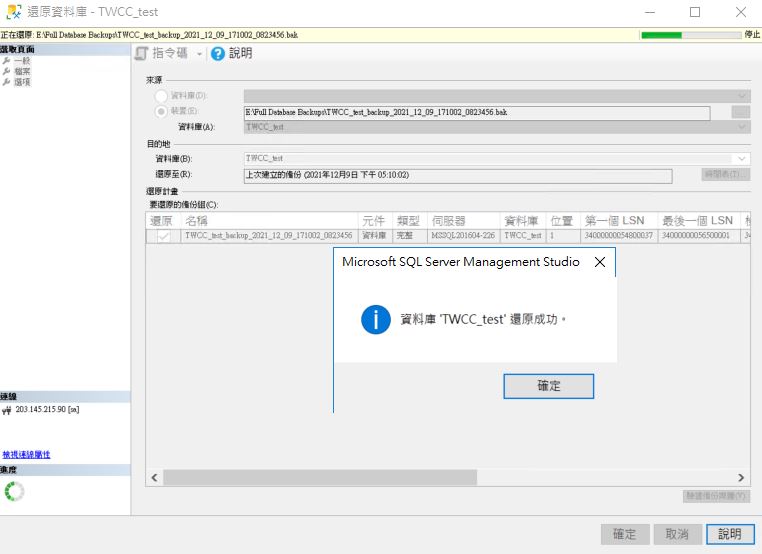Click the 元件 column header
The image size is (762, 554).
[x=375, y=221]
